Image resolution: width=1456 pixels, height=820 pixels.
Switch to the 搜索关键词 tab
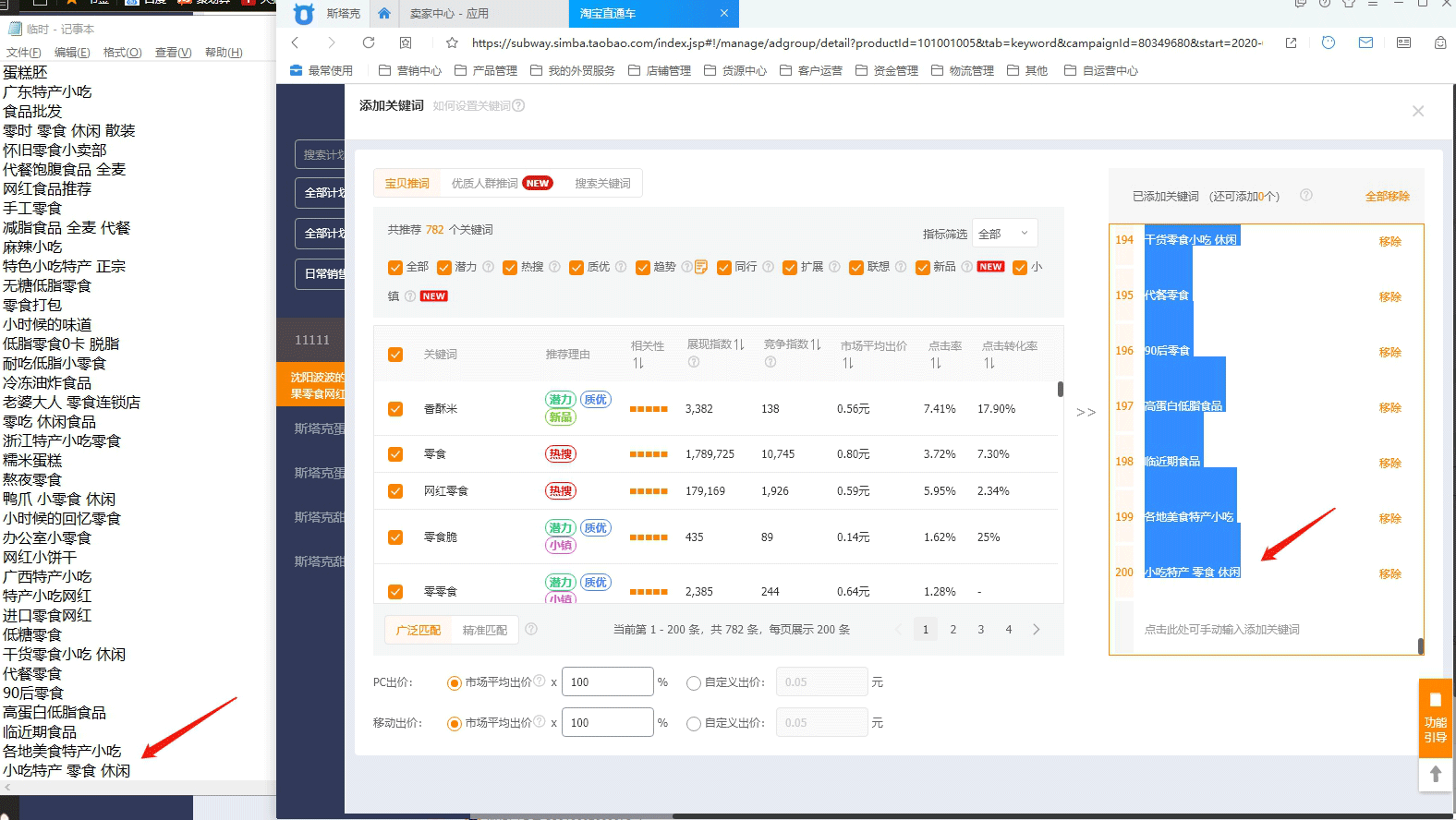(602, 184)
